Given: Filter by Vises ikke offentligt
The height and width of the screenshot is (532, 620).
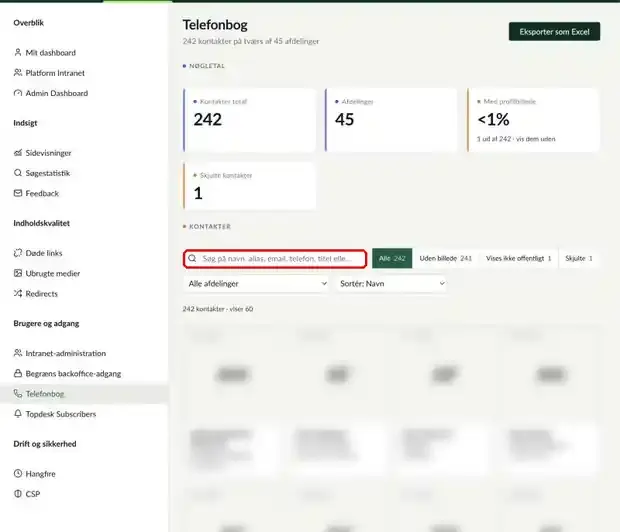Looking at the screenshot, I should tap(518, 258).
